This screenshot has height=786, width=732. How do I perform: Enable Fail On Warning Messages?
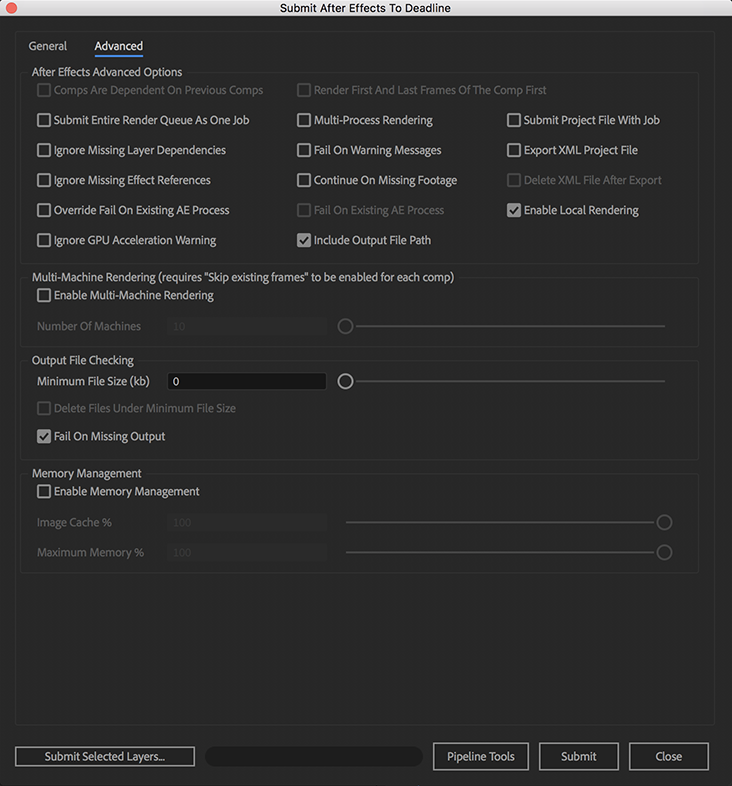(304, 150)
